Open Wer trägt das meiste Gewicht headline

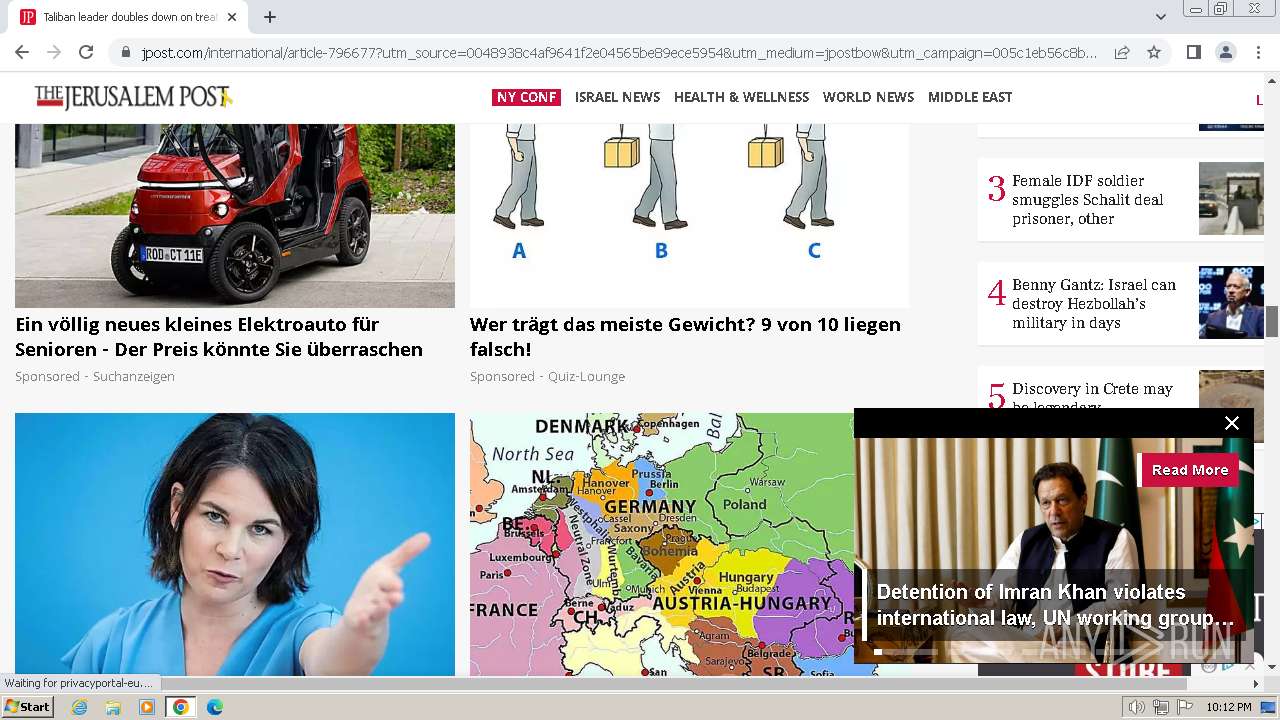685,337
